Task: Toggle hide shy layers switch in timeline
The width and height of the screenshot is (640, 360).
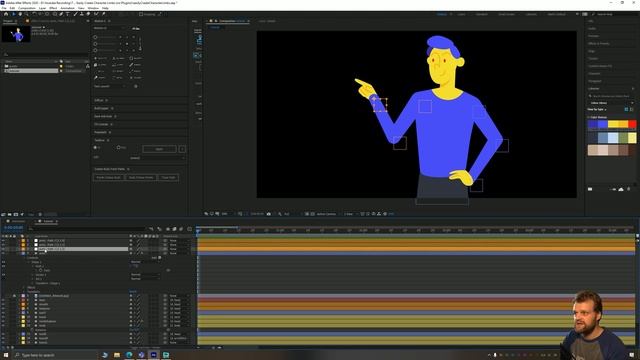Action: [167, 229]
